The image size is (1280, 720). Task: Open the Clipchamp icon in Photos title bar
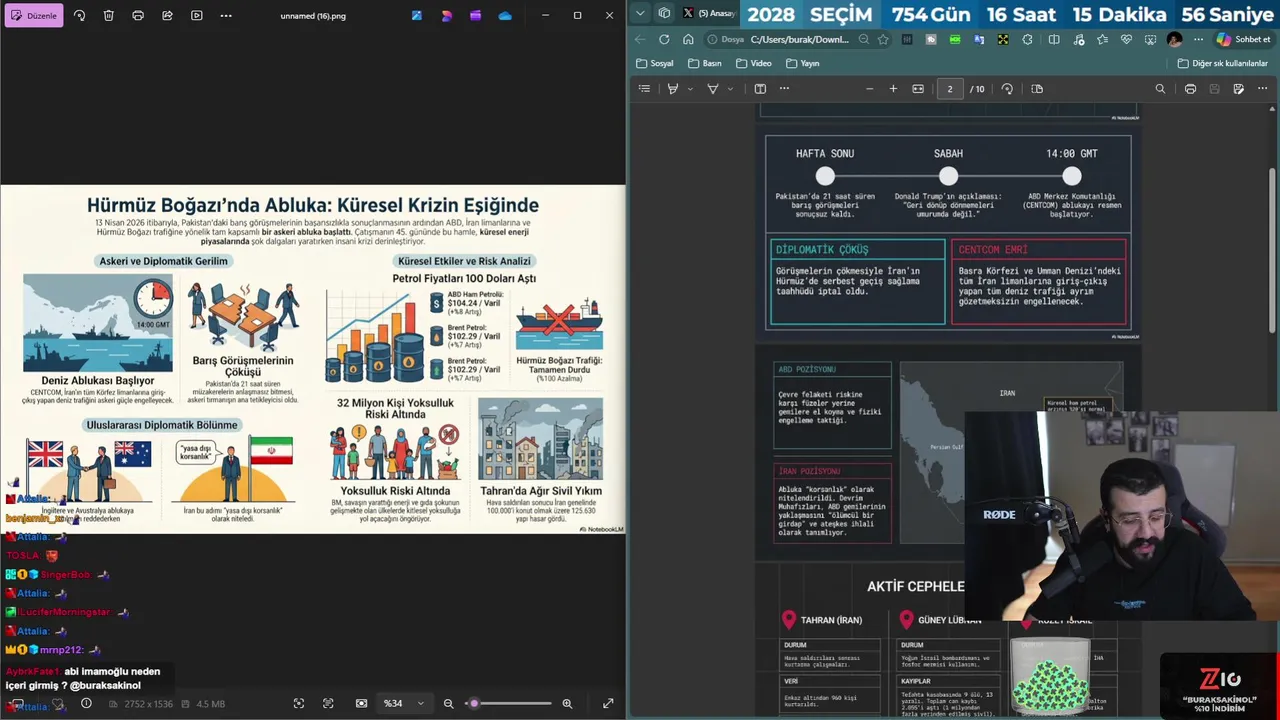tap(446, 16)
